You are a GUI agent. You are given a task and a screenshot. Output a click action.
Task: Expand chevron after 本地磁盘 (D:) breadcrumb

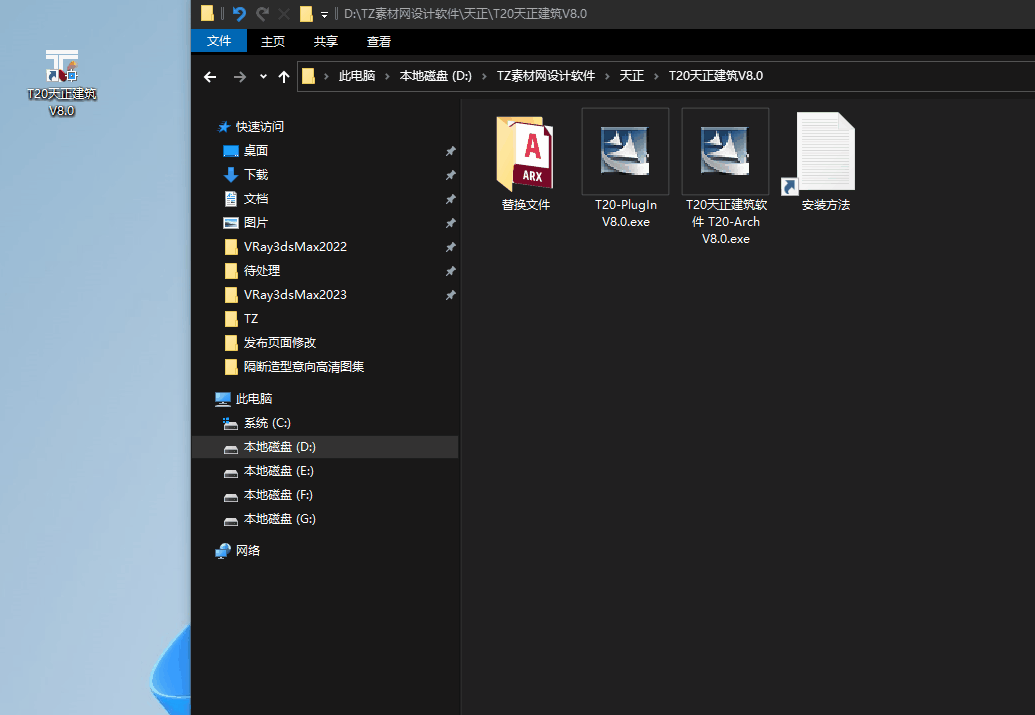tap(484, 77)
